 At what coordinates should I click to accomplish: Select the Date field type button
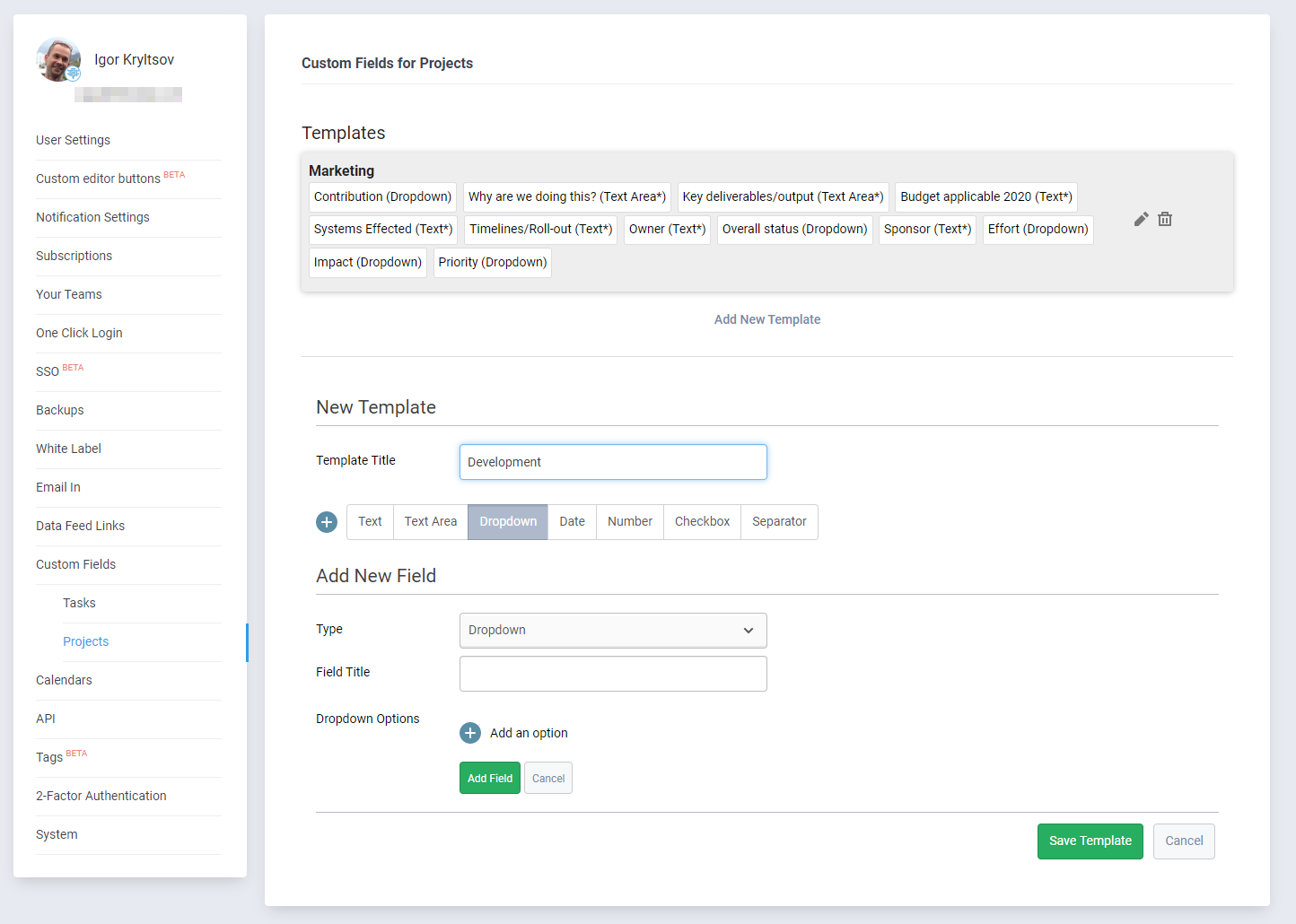pos(572,522)
